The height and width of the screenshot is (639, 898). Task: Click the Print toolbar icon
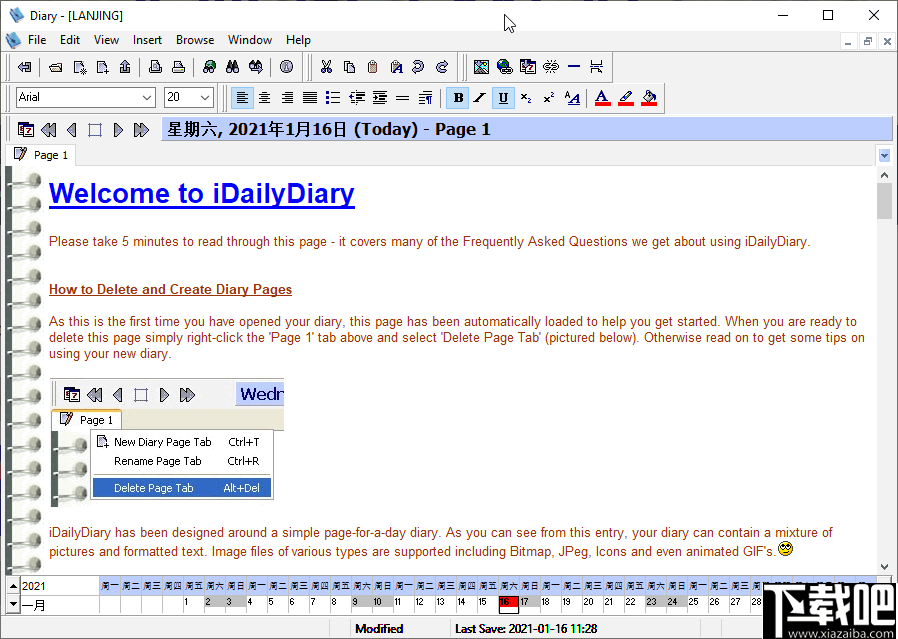178,67
